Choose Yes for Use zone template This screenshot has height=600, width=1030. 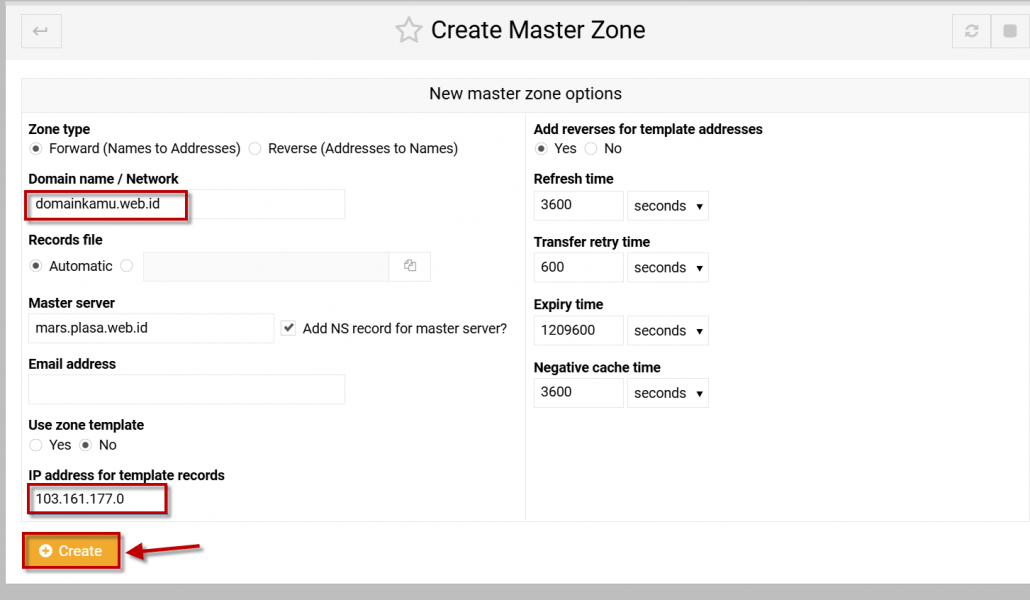click(x=37, y=445)
